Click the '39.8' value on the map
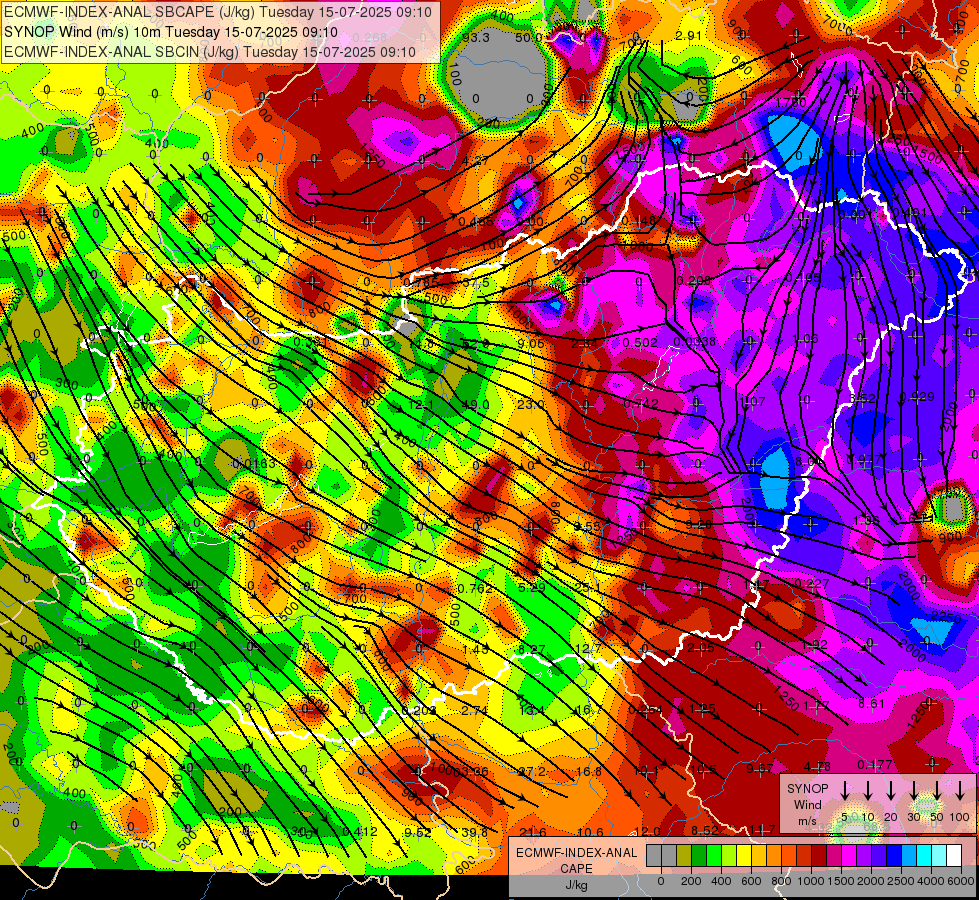 pos(475,833)
